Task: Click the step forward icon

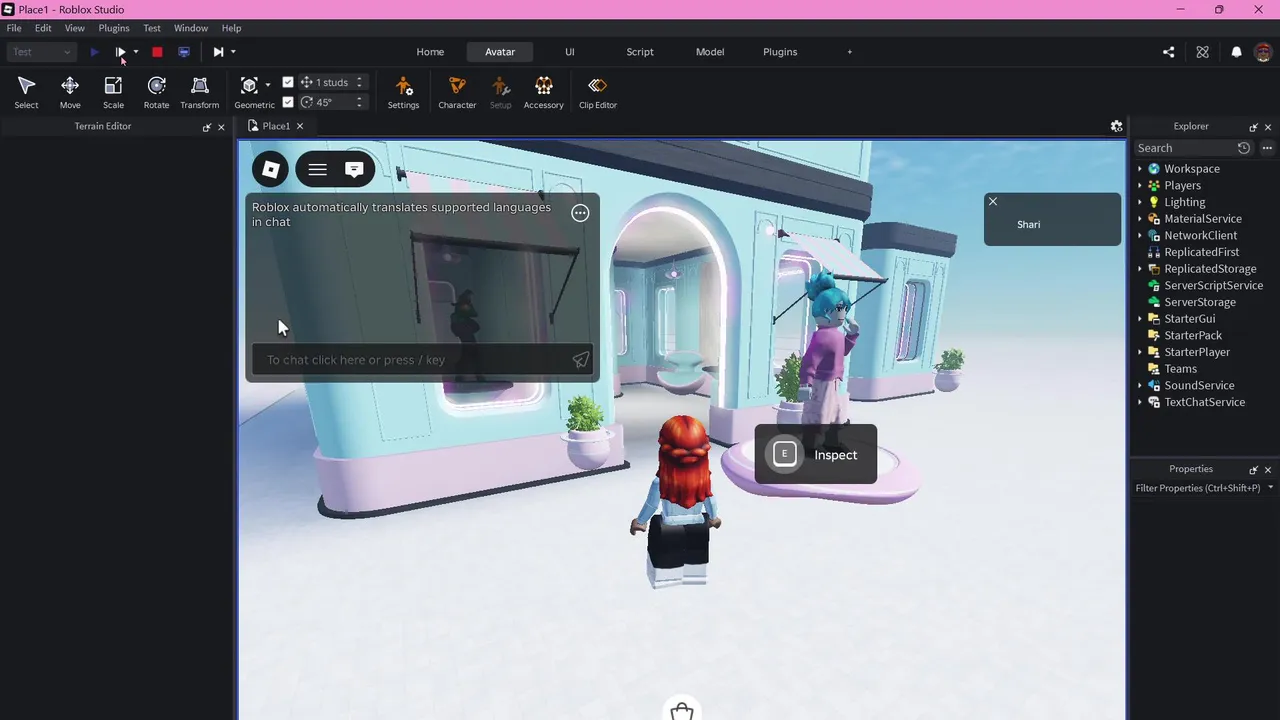Action: (x=218, y=52)
